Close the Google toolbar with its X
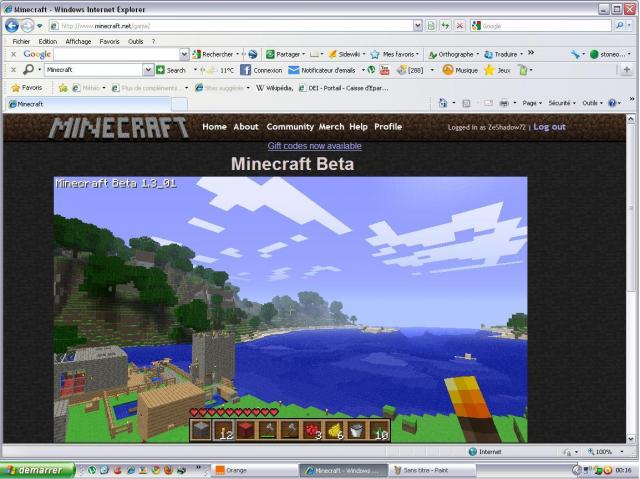 (x=13, y=54)
